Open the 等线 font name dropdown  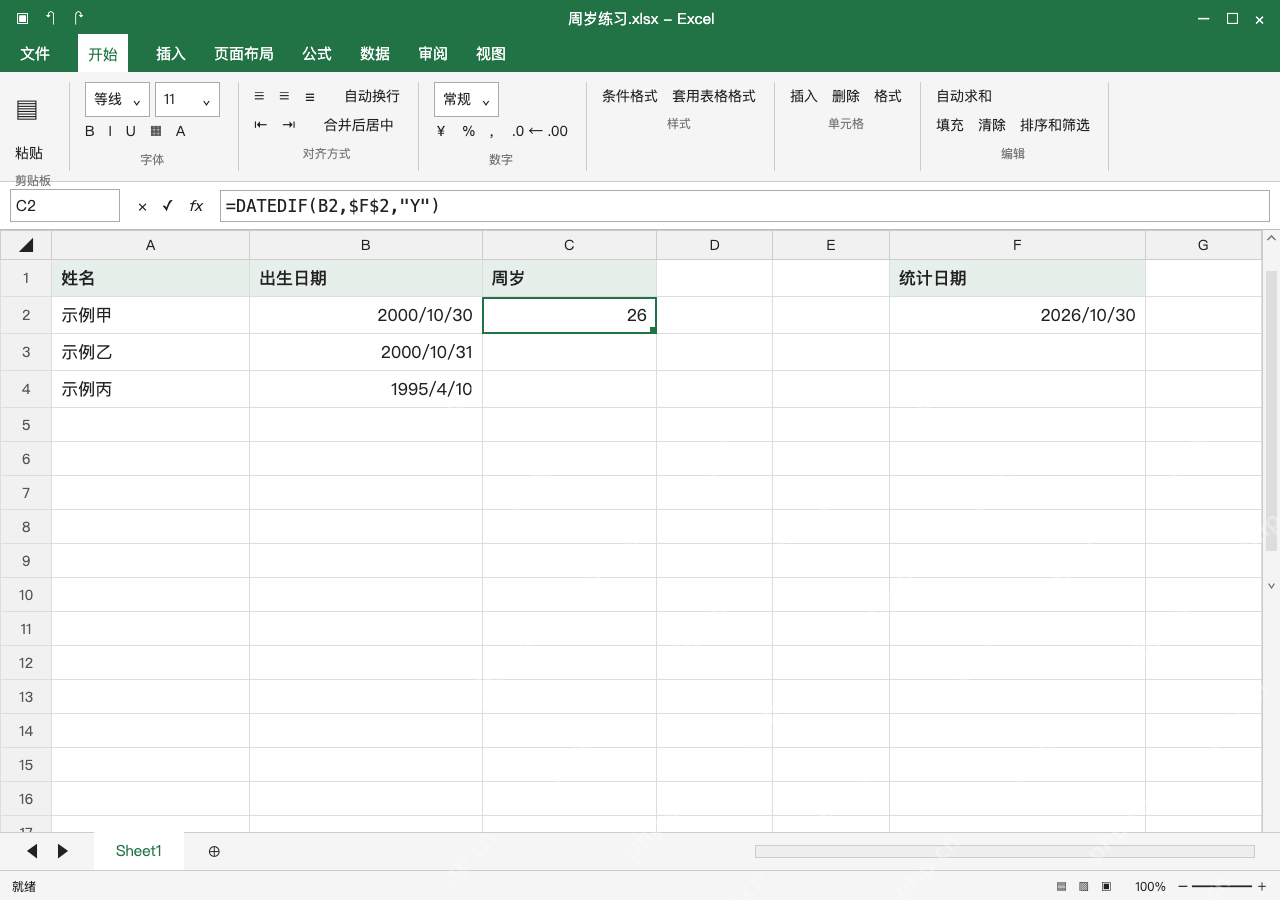coord(117,99)
